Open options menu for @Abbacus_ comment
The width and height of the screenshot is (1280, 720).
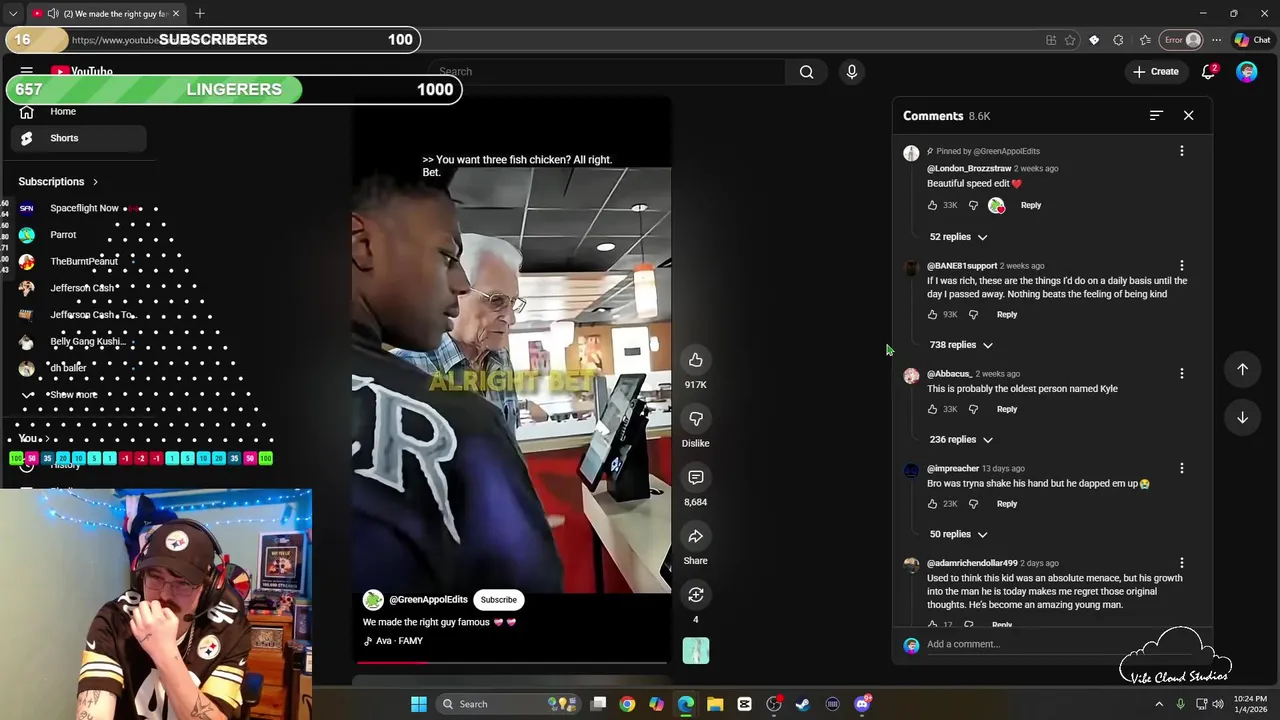1181,373
